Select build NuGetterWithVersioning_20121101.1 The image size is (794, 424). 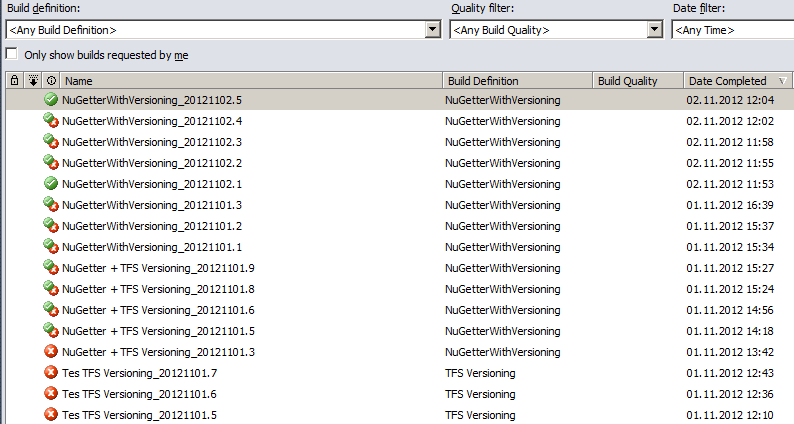pos(151,247)
